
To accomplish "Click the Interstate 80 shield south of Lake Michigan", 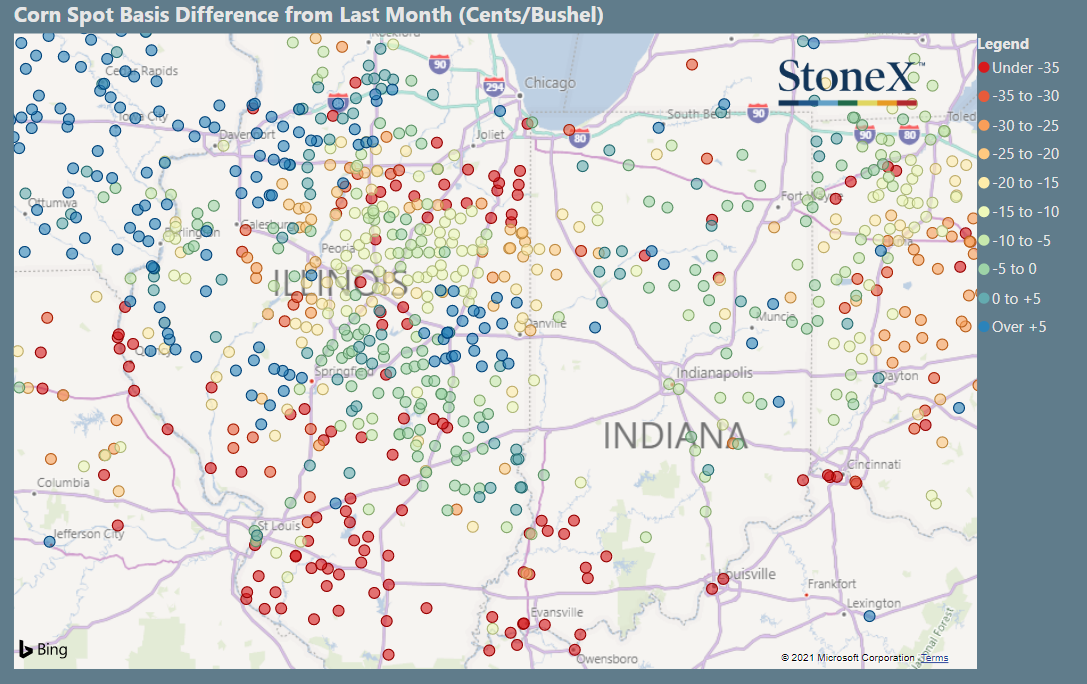I will (580, 137).
